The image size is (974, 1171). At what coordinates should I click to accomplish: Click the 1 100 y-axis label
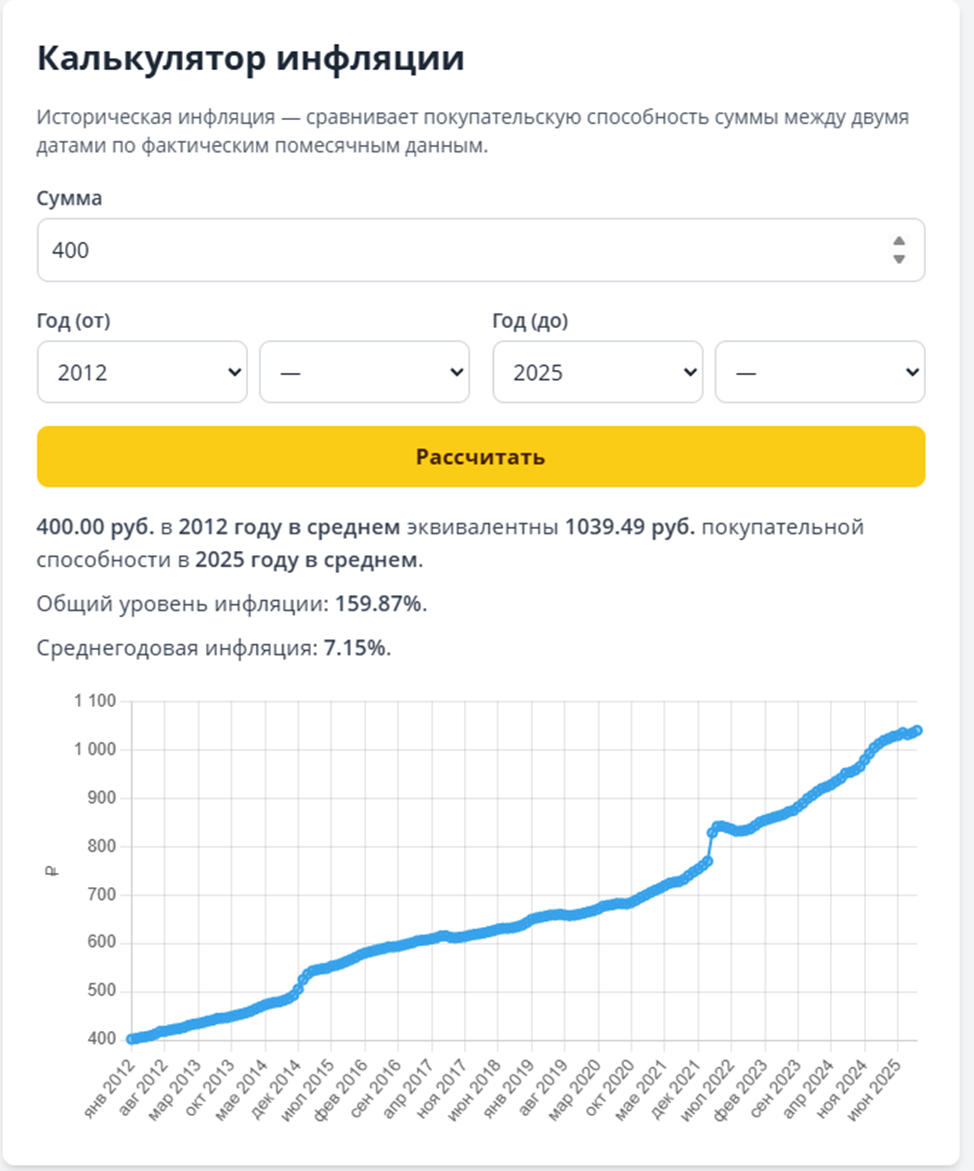95,702
